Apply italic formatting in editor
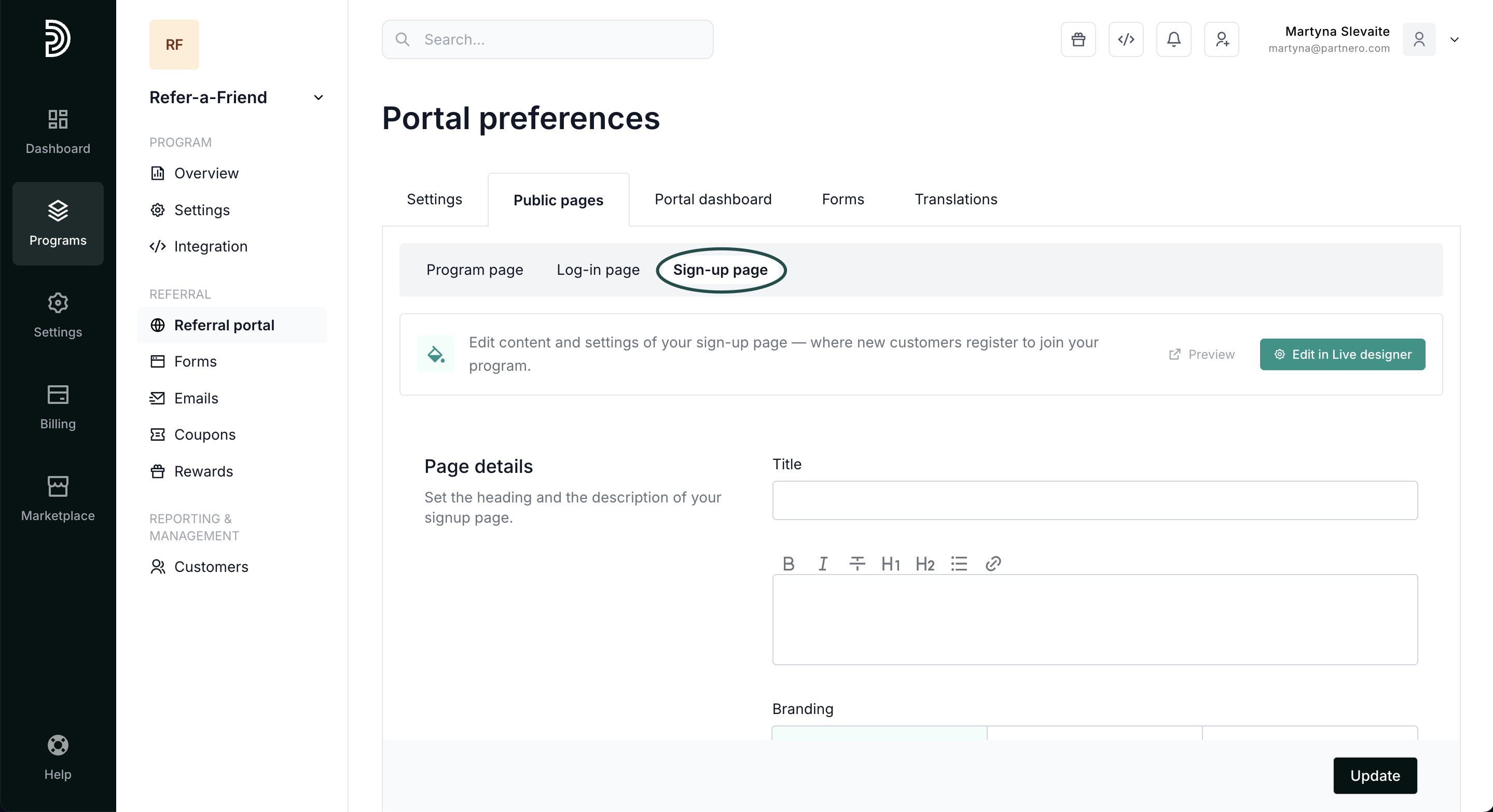Screen dimensions: 1493x812 pos(822,564)
